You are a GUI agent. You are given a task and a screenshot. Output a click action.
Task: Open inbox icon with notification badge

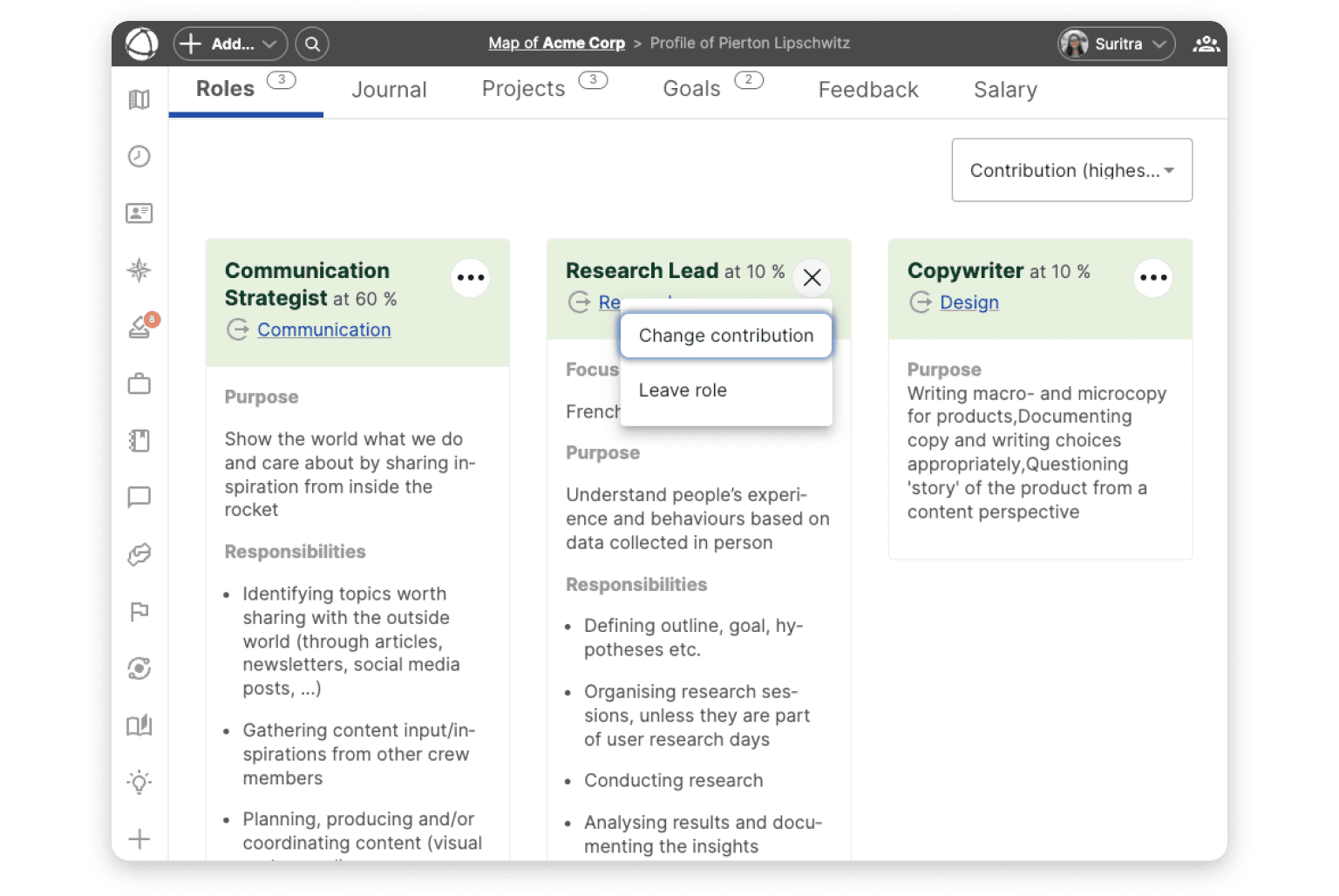[139, 328]
